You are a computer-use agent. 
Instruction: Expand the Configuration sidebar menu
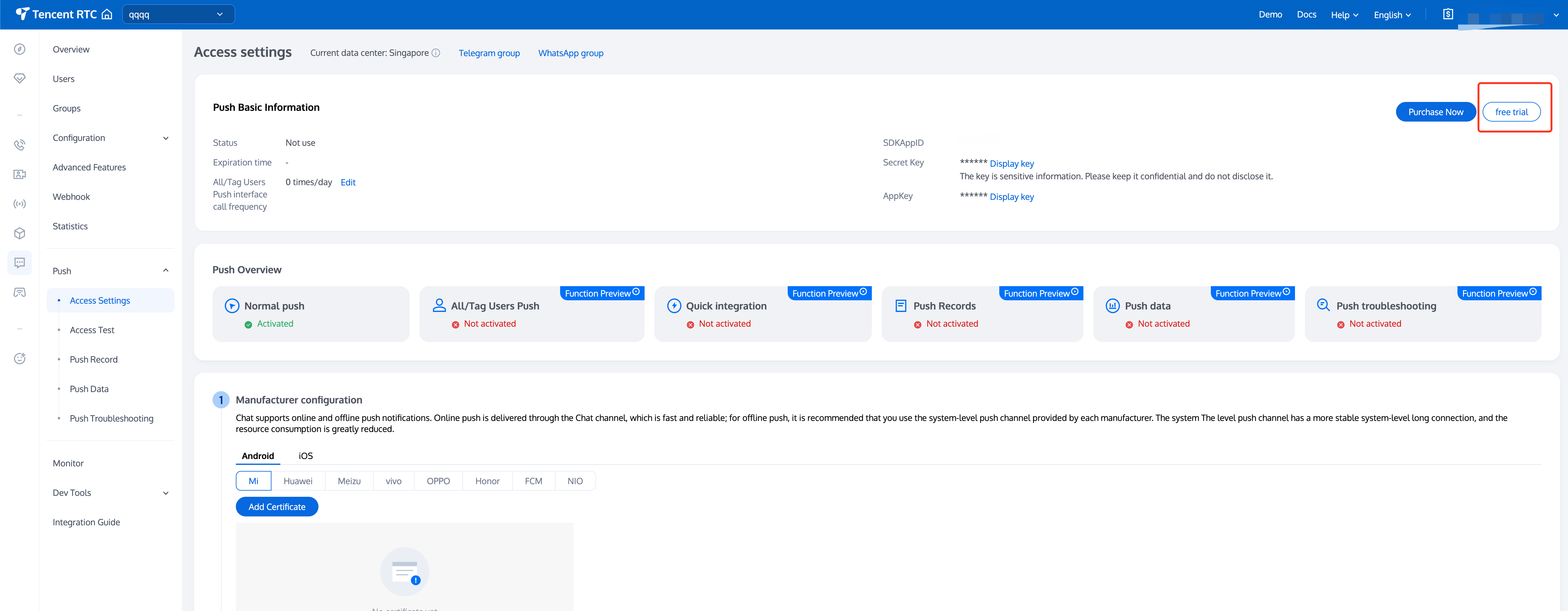tap(110, 138)
